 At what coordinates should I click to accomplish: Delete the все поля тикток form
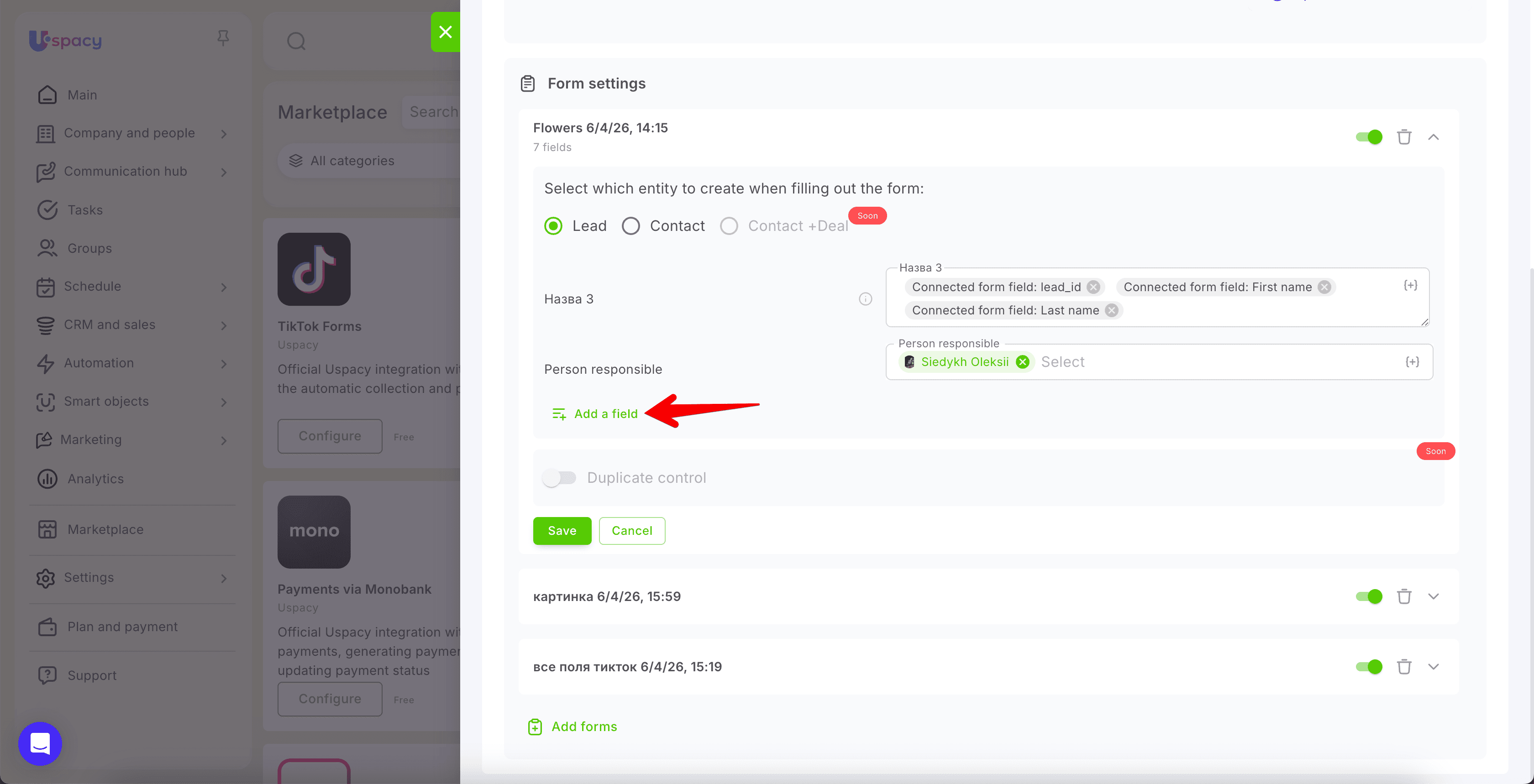[x=1404, y=667]
